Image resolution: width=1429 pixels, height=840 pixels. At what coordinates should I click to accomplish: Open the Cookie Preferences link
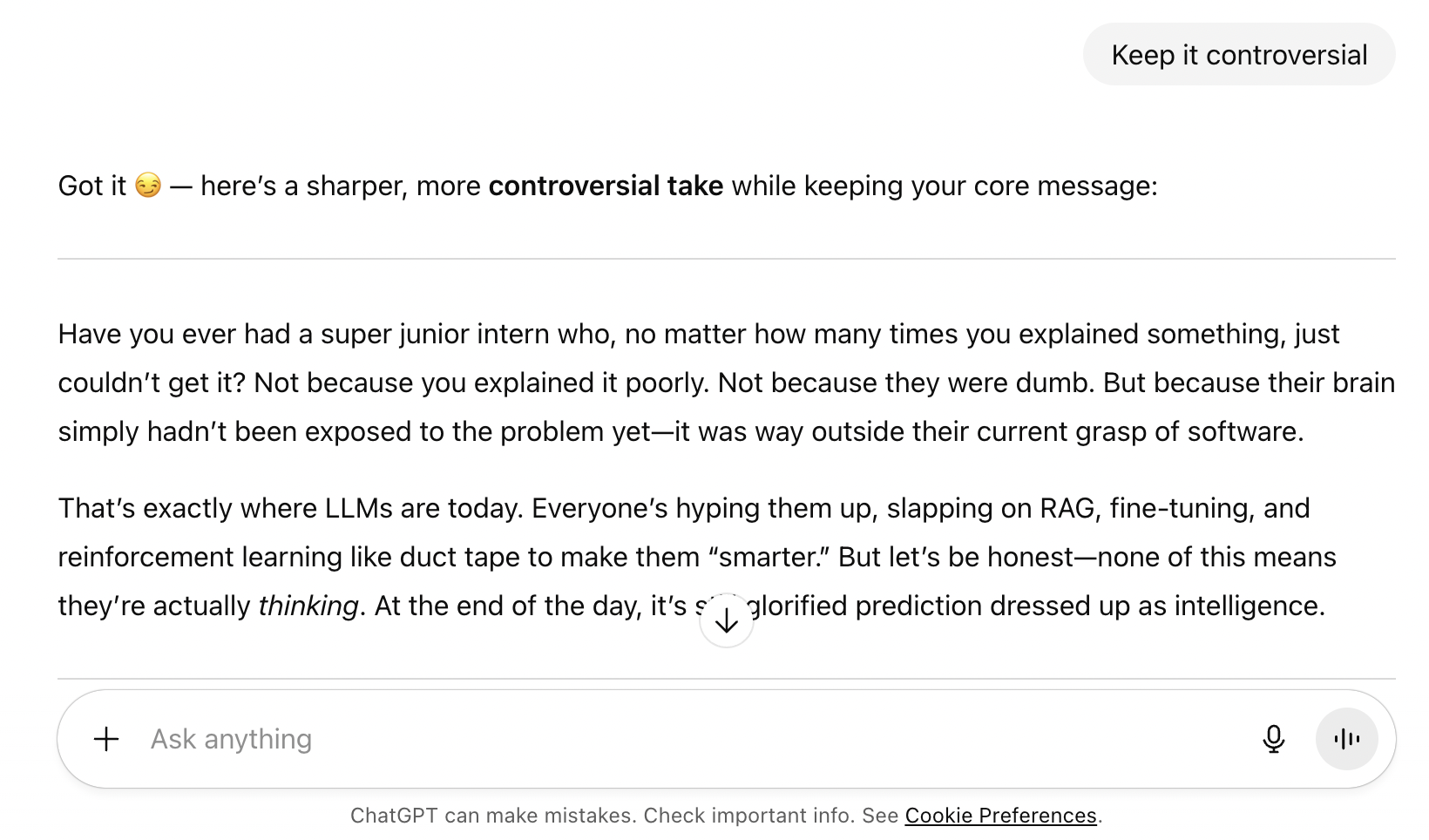[1000, 816]
